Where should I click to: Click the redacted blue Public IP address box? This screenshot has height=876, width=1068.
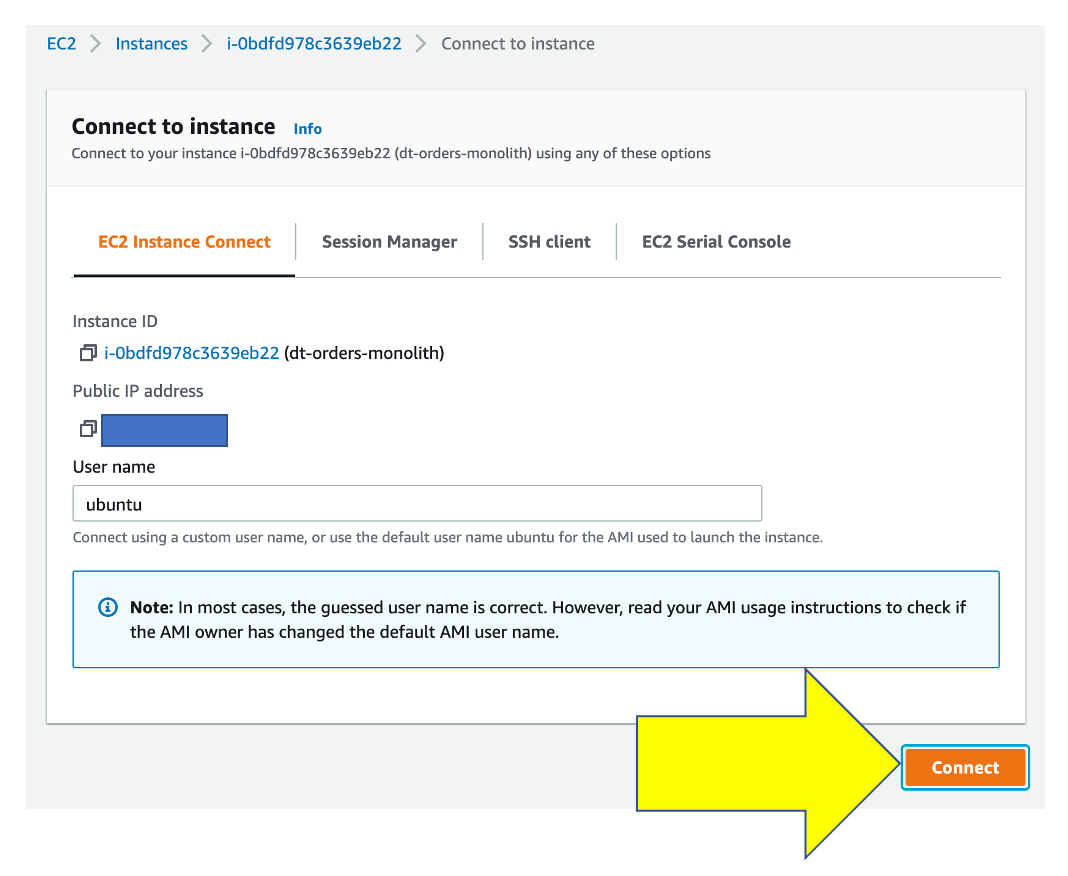click(165, 430)
